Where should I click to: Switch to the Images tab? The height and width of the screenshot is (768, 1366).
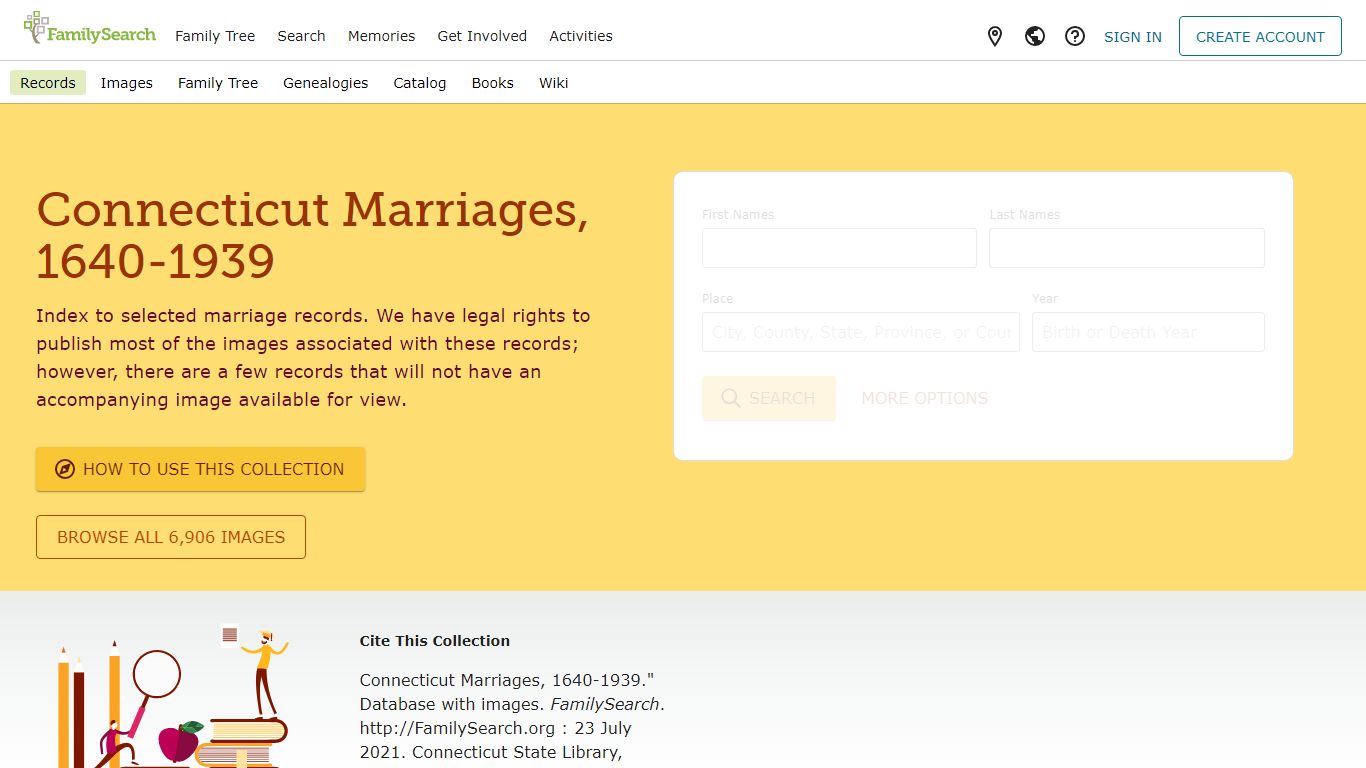[x=127, y=83]
